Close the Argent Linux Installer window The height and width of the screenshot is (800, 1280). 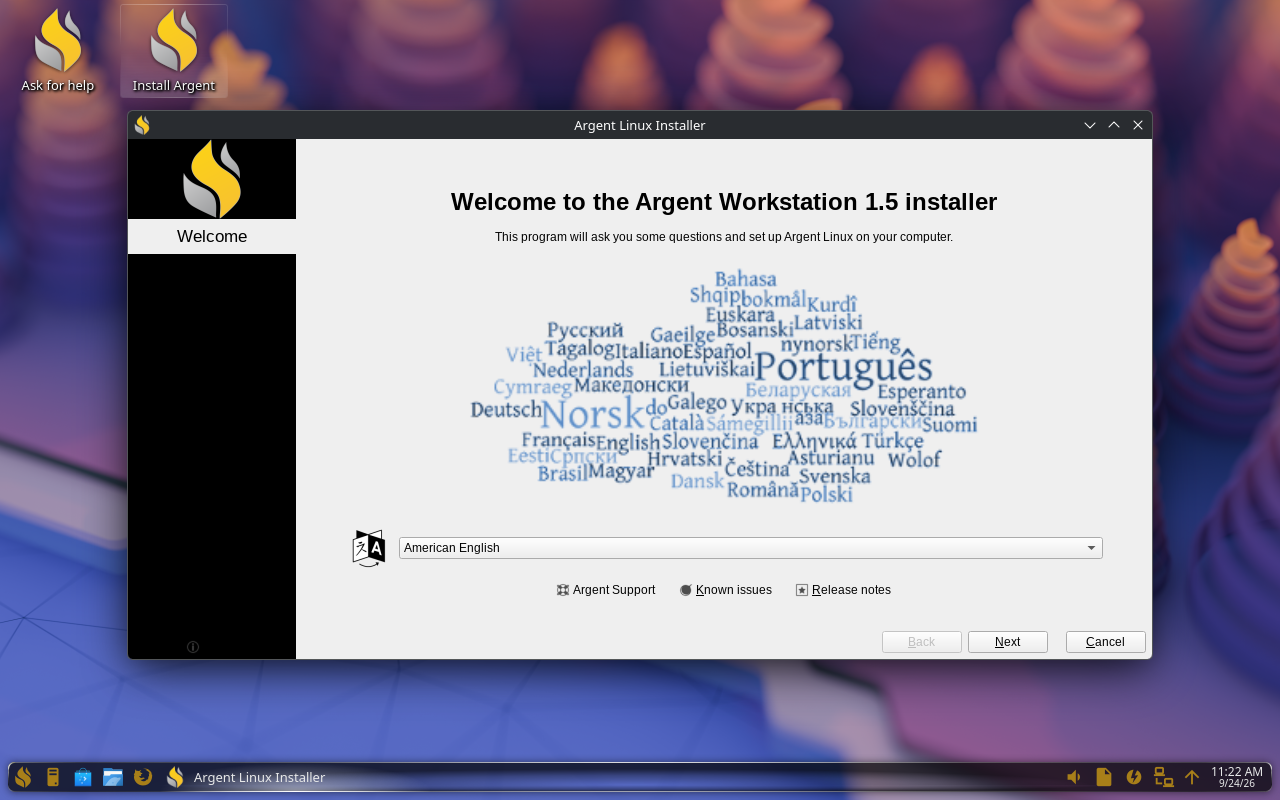coord(1138,125)
